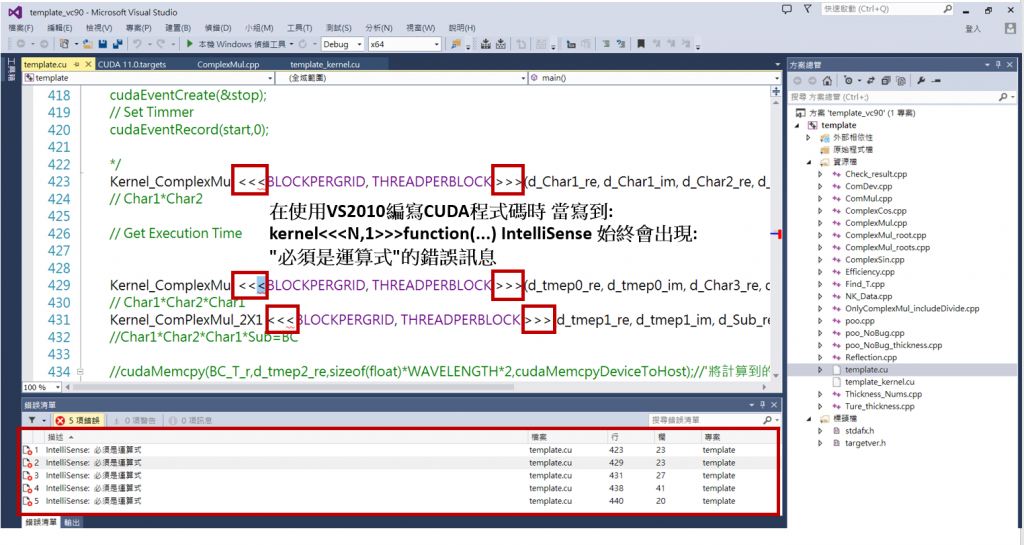Open the 編輯(E) menu

pos(59,28)
